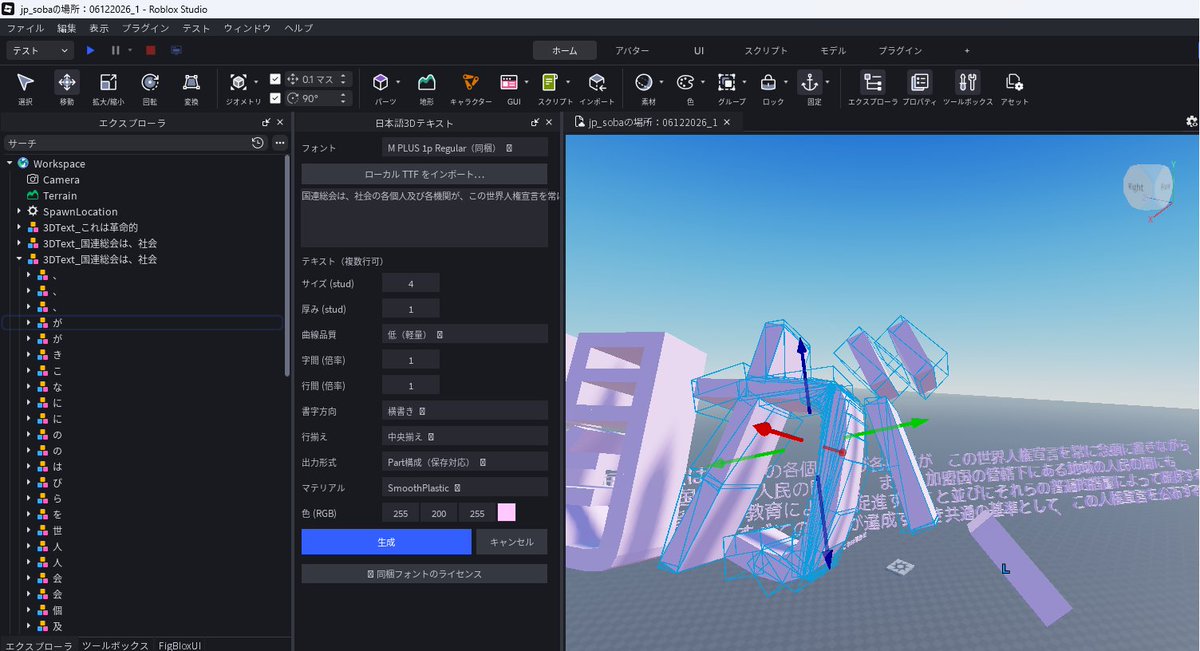Open the 出力形式 Part構成 dropdown

pos(465,462)
